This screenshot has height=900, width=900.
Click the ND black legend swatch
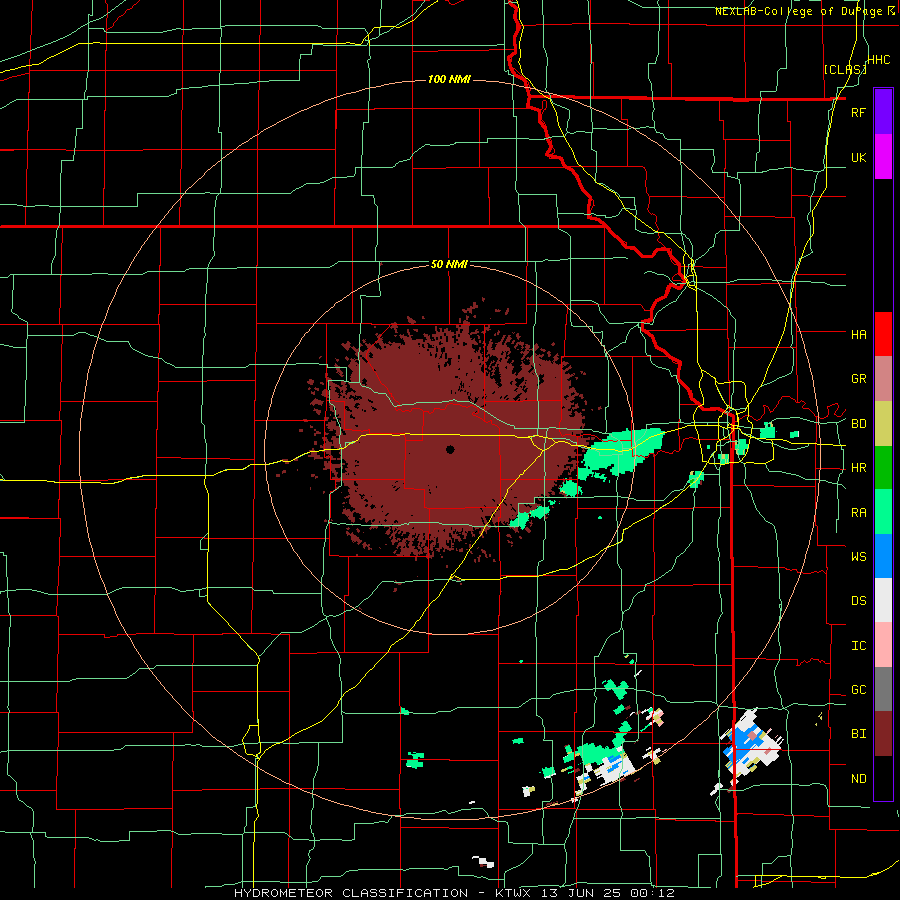[883, 778]
